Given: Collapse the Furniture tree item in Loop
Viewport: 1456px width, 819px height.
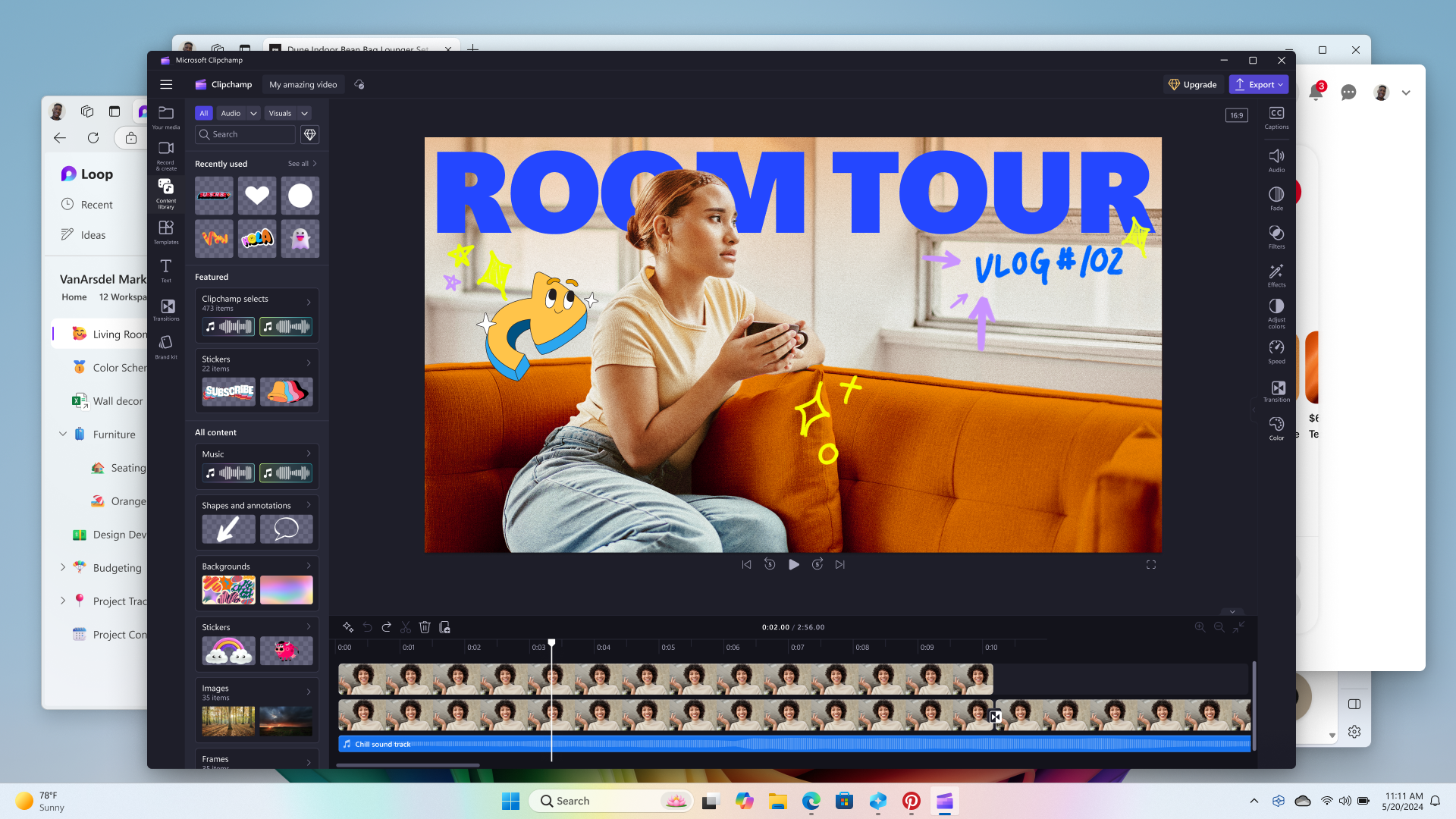Looking at the screenshot, I should click(x=63, y=435).
